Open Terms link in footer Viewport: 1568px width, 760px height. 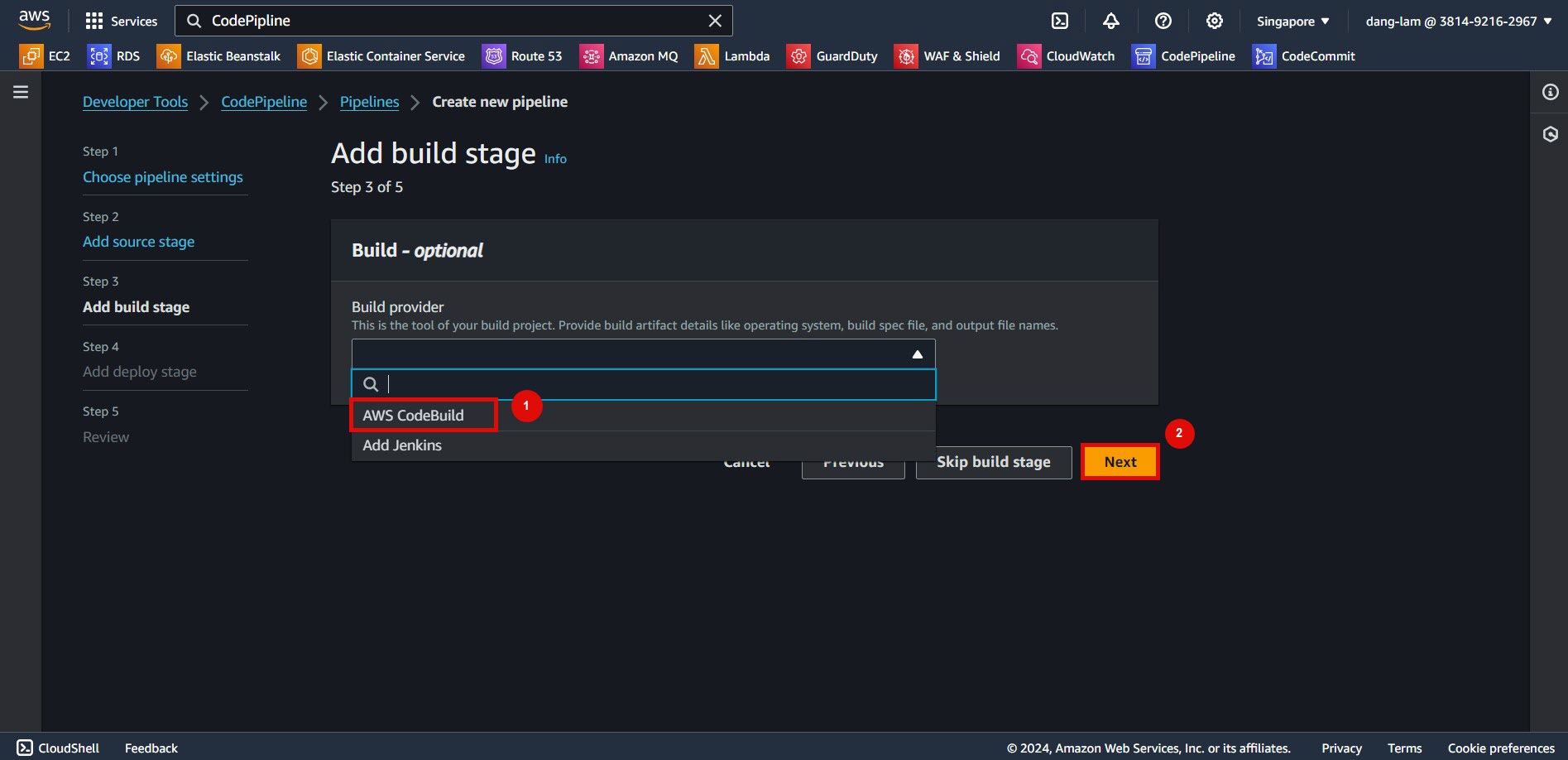[x=1404, y=748]
